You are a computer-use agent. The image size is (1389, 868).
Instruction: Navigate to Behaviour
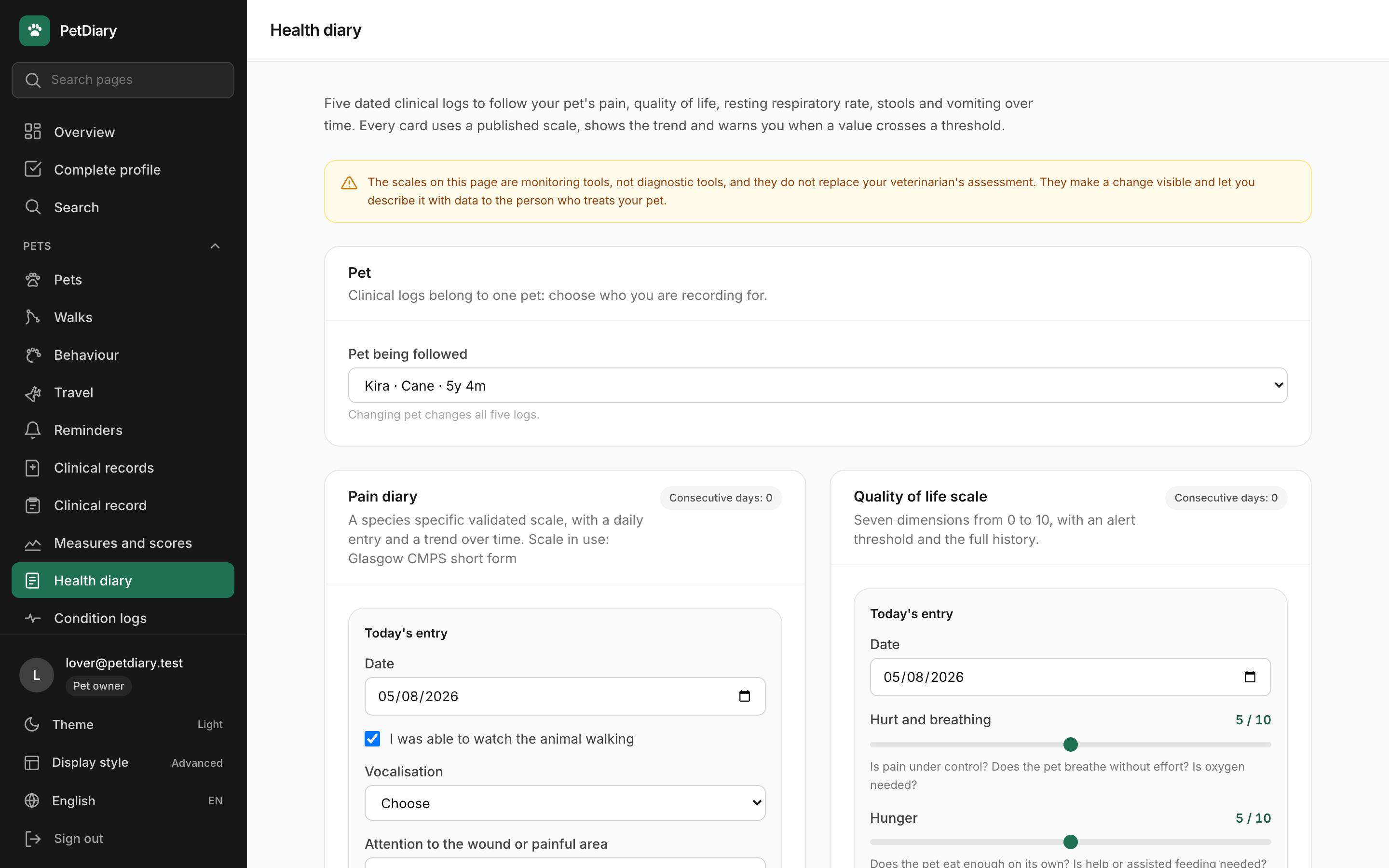(123, 355)
